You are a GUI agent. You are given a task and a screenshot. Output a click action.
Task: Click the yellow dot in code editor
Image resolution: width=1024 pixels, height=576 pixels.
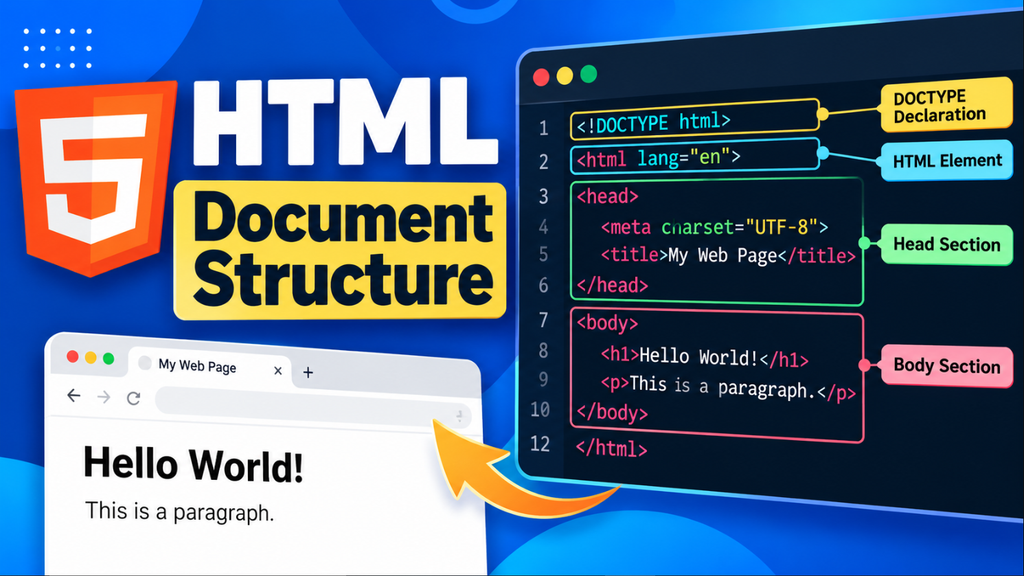pos(565,76)
